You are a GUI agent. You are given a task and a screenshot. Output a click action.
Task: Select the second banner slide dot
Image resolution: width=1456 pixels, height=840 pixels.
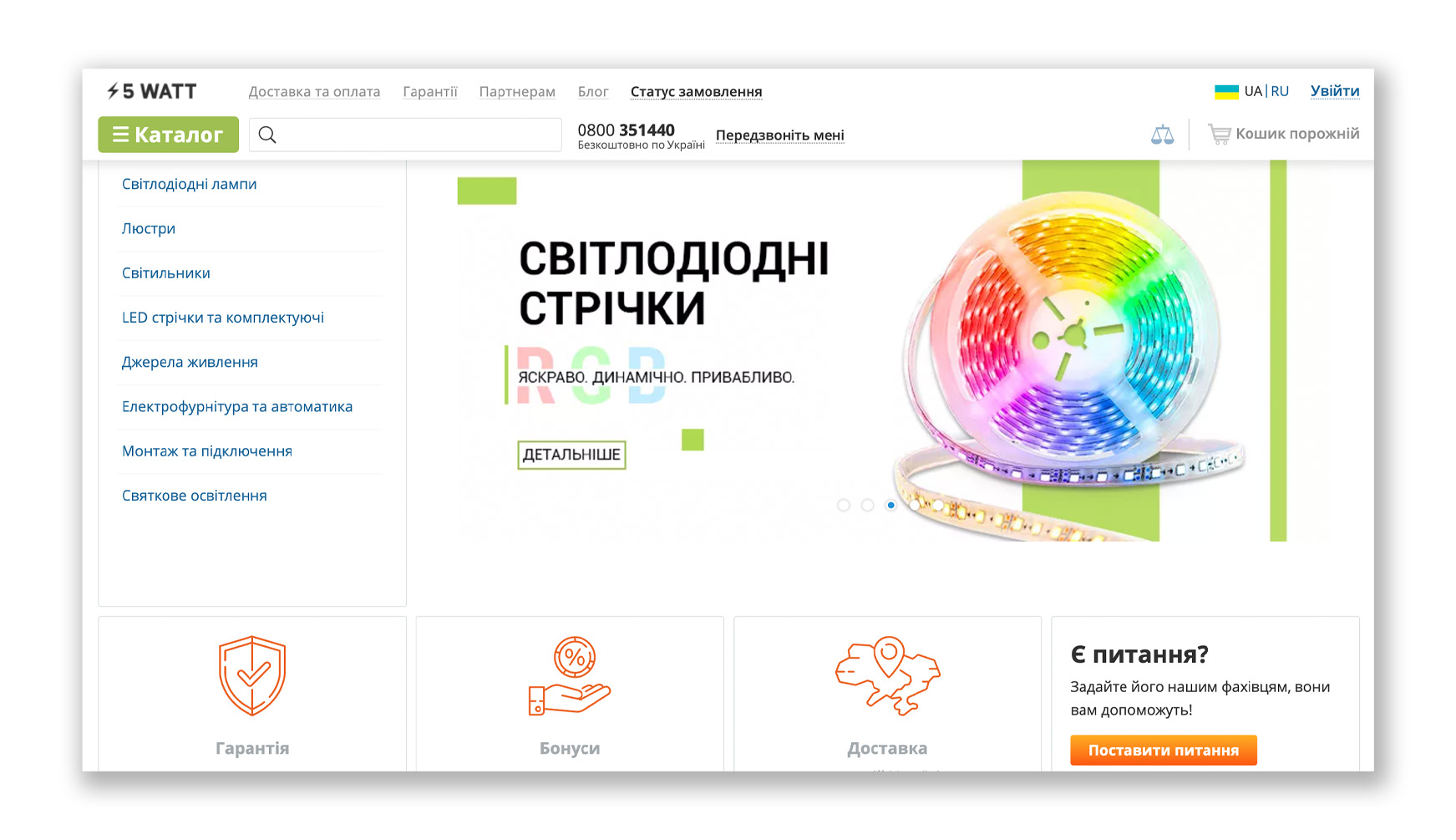(867, 505)
